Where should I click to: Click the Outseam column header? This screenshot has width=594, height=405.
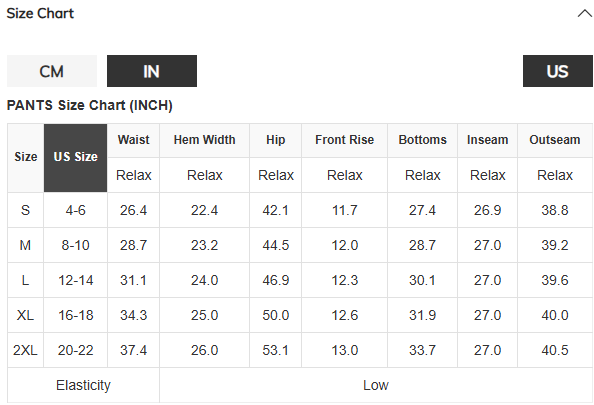tap(555, 140)
